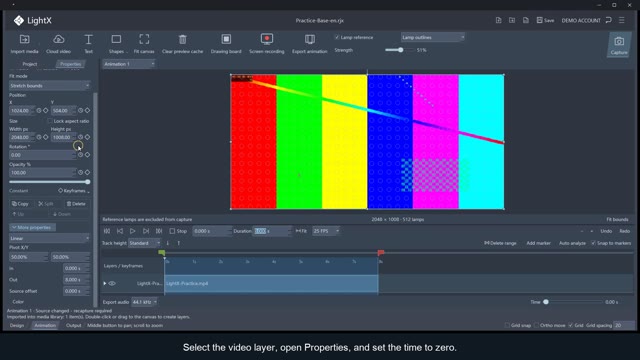Open the Linear interpolation dropdown
The height and width of the screenshot is (360, 640).
click(49, 238)
